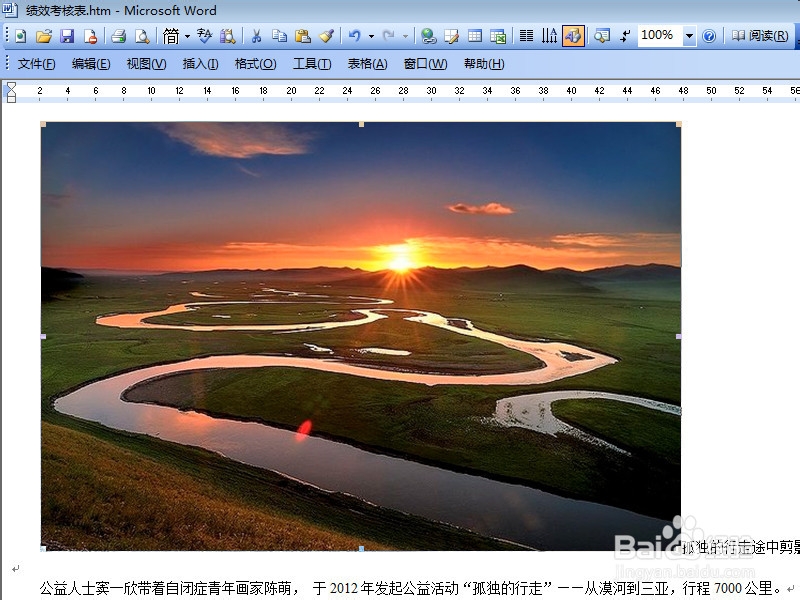Open Word Help question mark icon

pos(709,36)
